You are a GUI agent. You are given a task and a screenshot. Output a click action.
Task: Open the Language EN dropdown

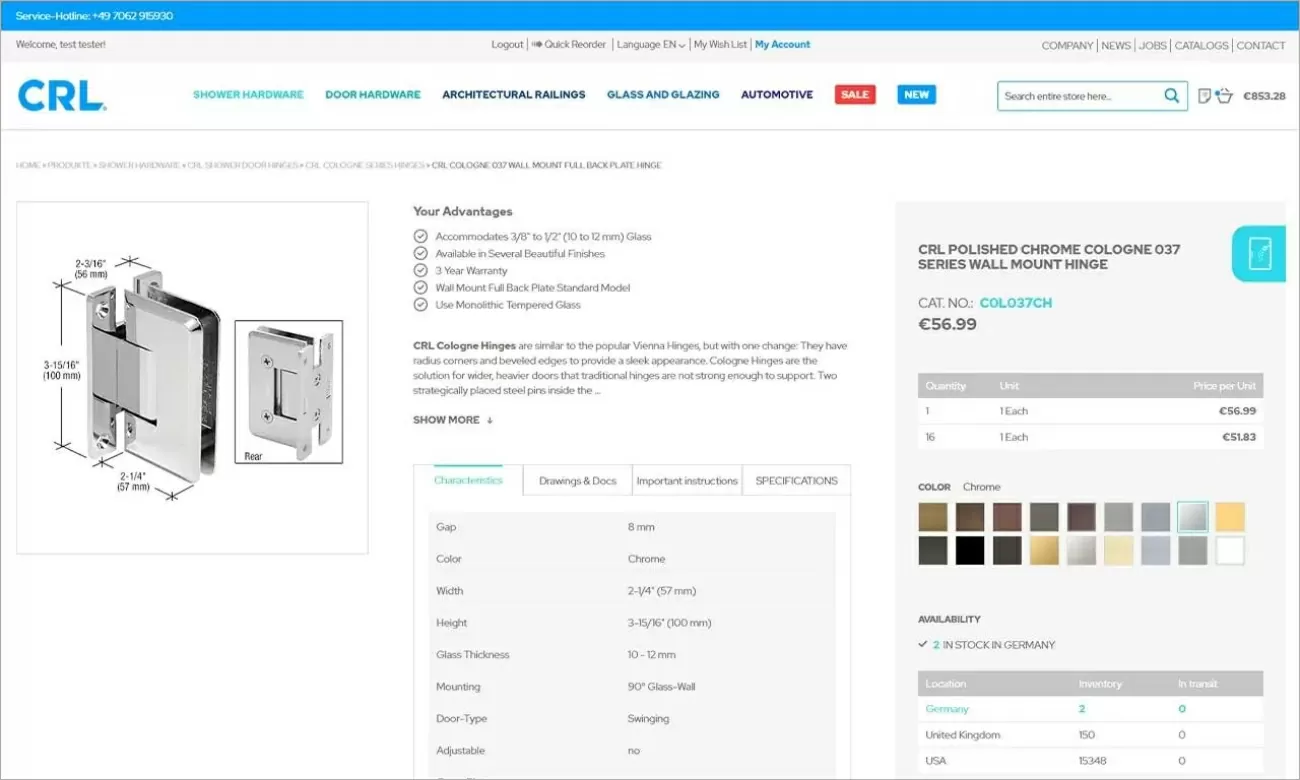pyautogui.click(x=650, y=44)
